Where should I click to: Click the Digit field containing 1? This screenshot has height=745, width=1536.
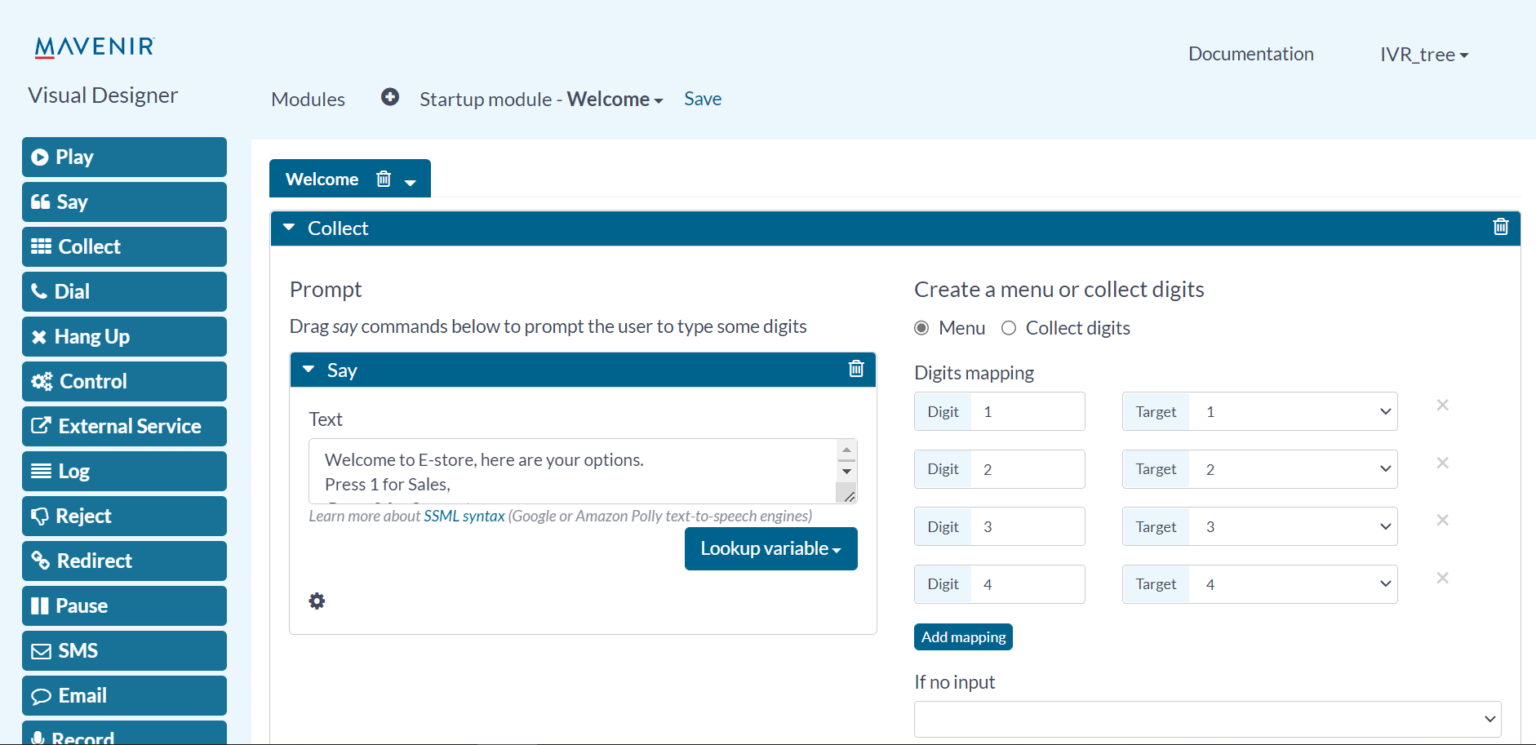(x=1028, y=412)
